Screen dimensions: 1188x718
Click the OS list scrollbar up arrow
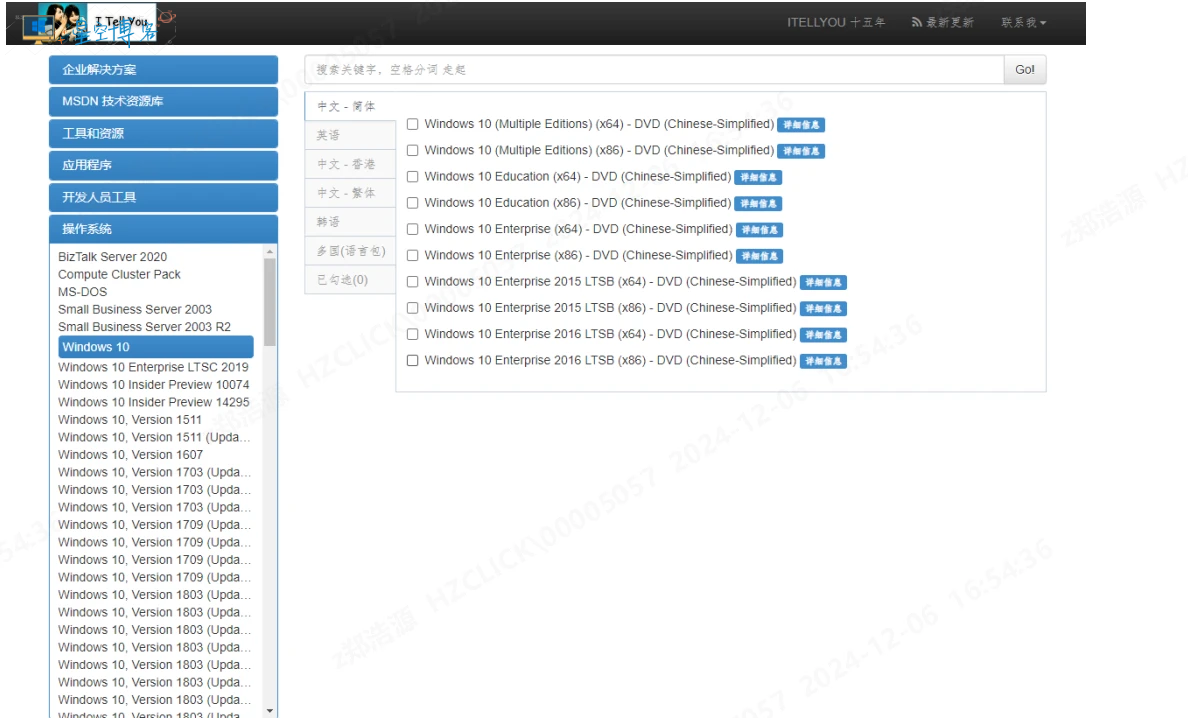270,251
